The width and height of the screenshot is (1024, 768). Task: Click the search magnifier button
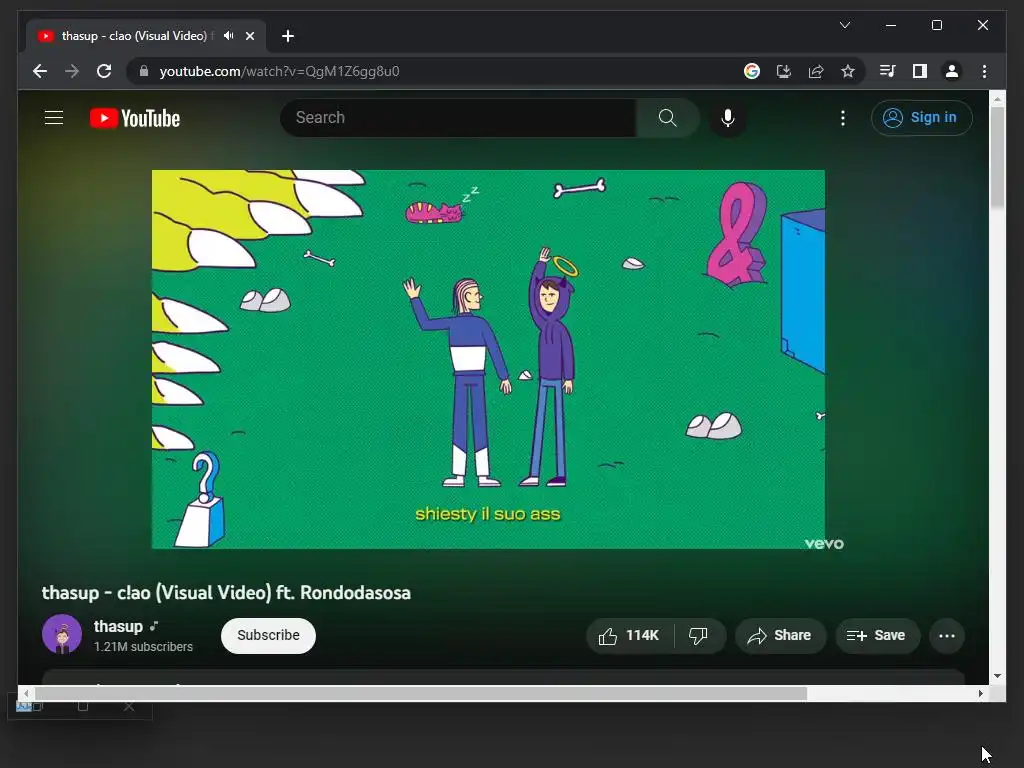point(667,118)
